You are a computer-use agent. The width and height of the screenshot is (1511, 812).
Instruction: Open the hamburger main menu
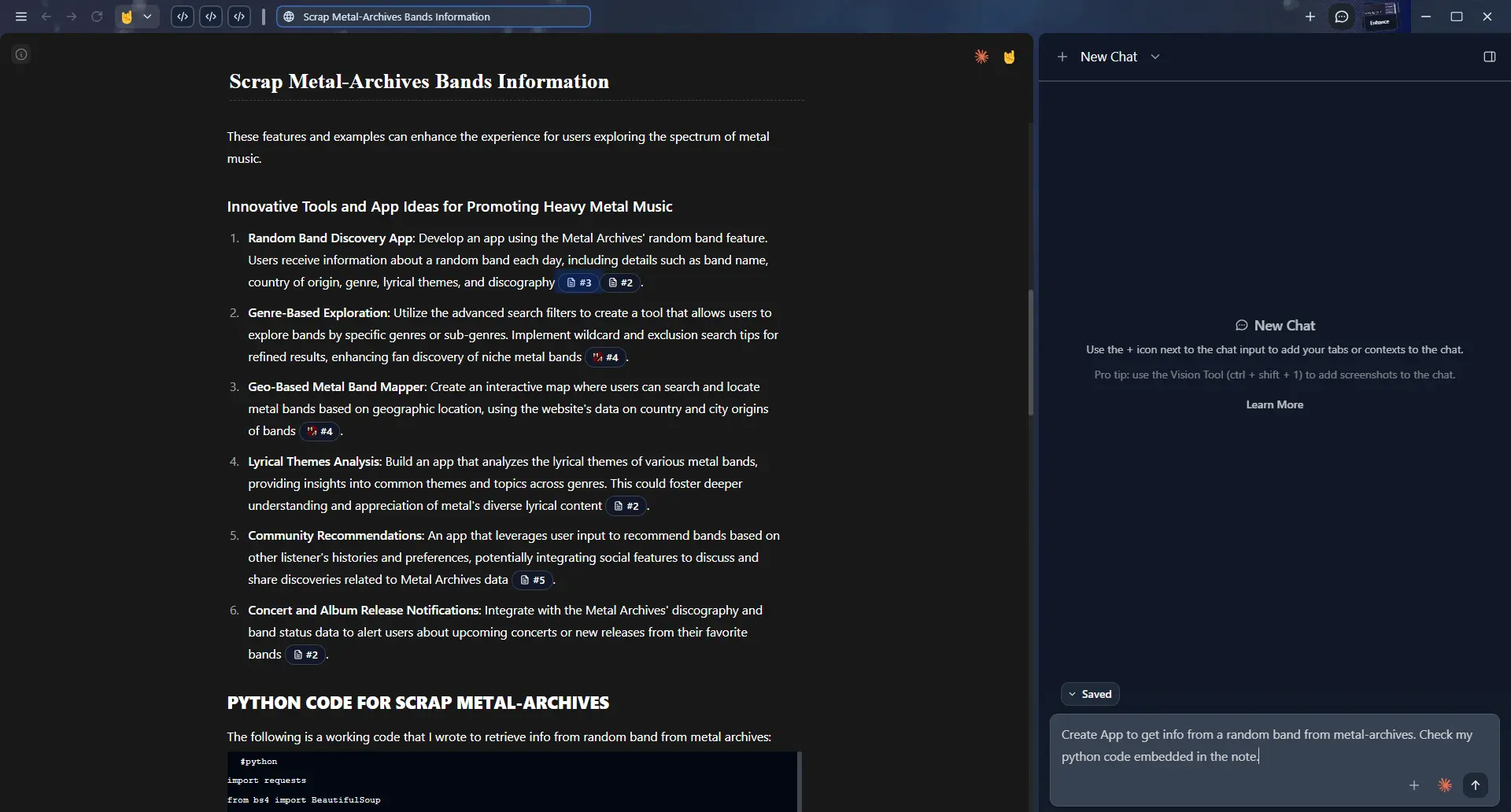pyautogui.click(x=21, y=17)
